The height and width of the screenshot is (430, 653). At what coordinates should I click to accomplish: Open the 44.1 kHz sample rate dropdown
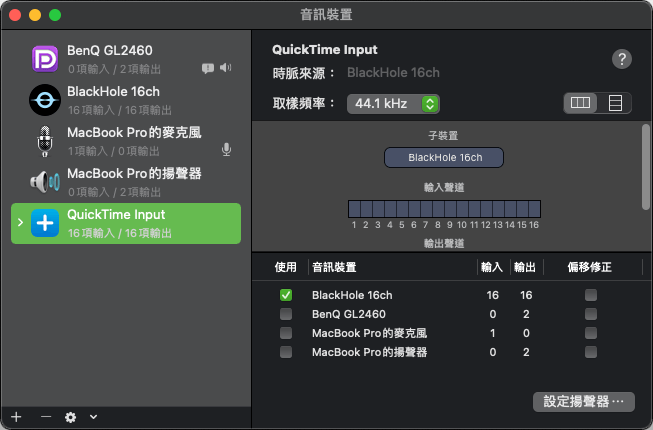coord(393,104)
